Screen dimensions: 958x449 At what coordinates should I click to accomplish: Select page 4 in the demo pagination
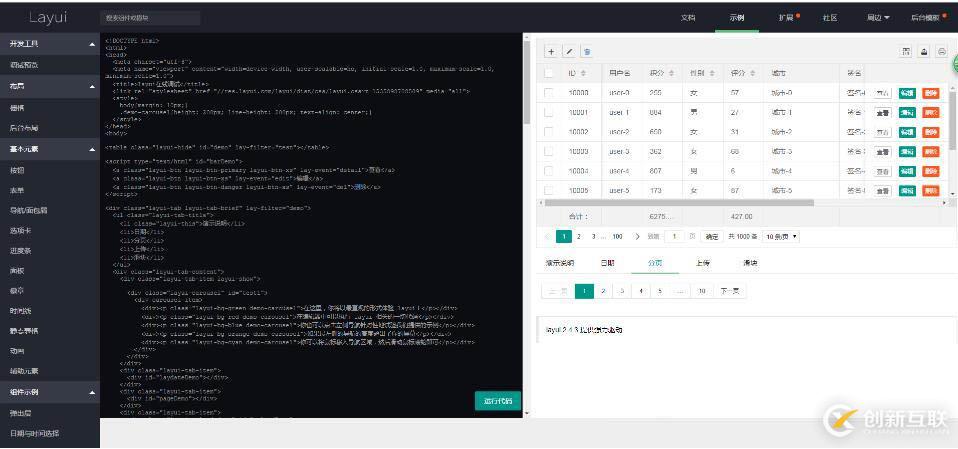pos(640,291)
